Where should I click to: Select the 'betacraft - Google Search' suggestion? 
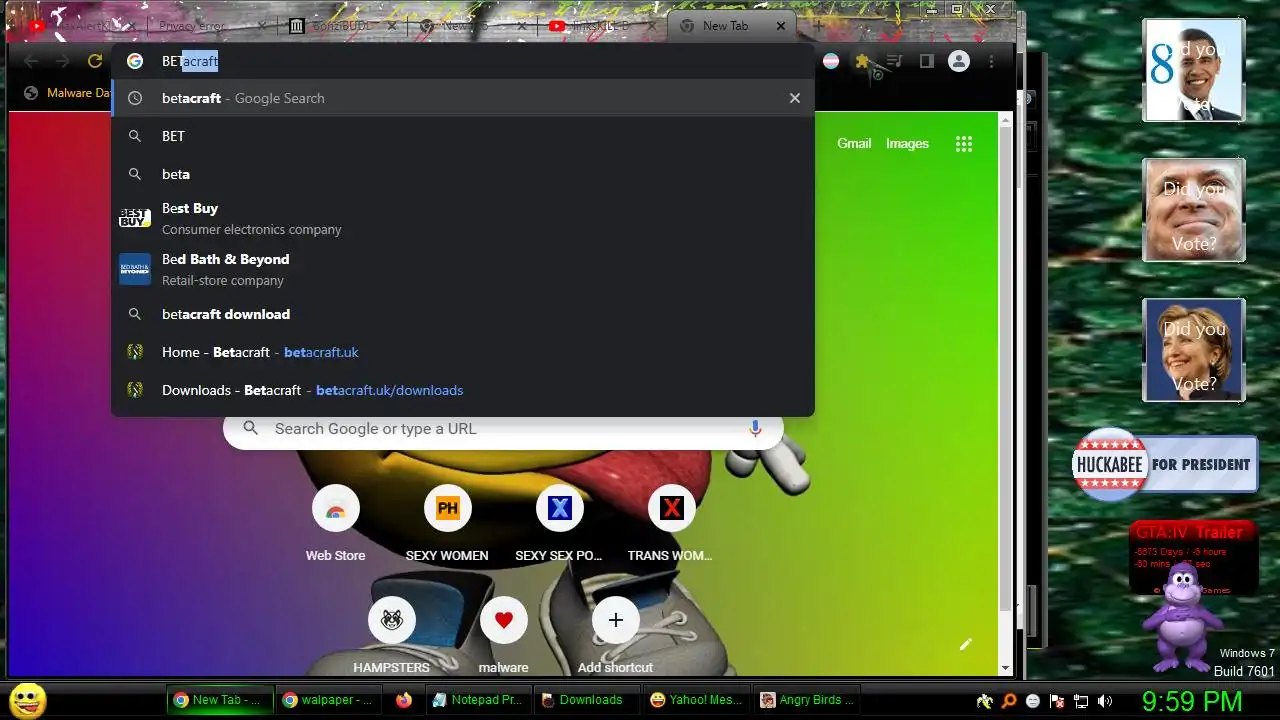(463, 98)
